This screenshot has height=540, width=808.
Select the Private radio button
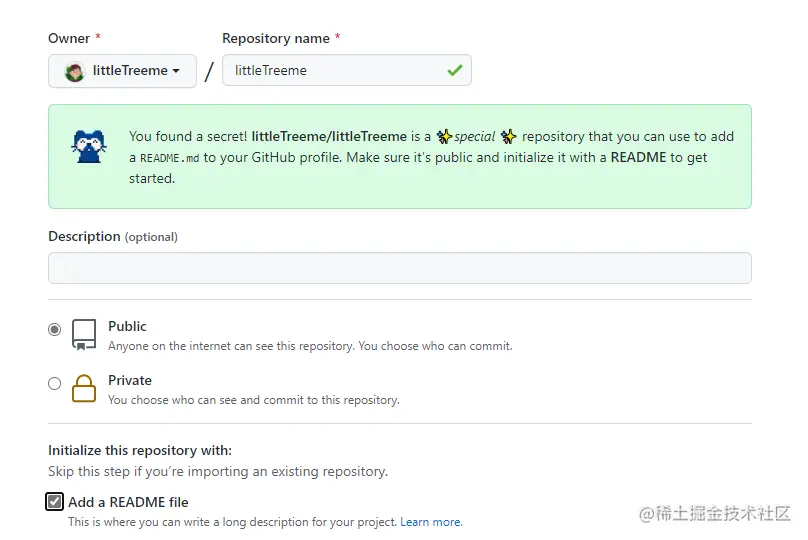54,383
